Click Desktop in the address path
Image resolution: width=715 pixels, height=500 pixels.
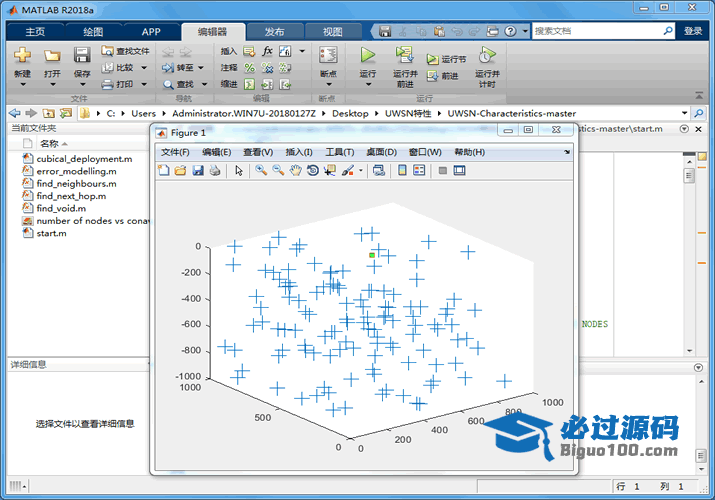[x=350, y=113]
